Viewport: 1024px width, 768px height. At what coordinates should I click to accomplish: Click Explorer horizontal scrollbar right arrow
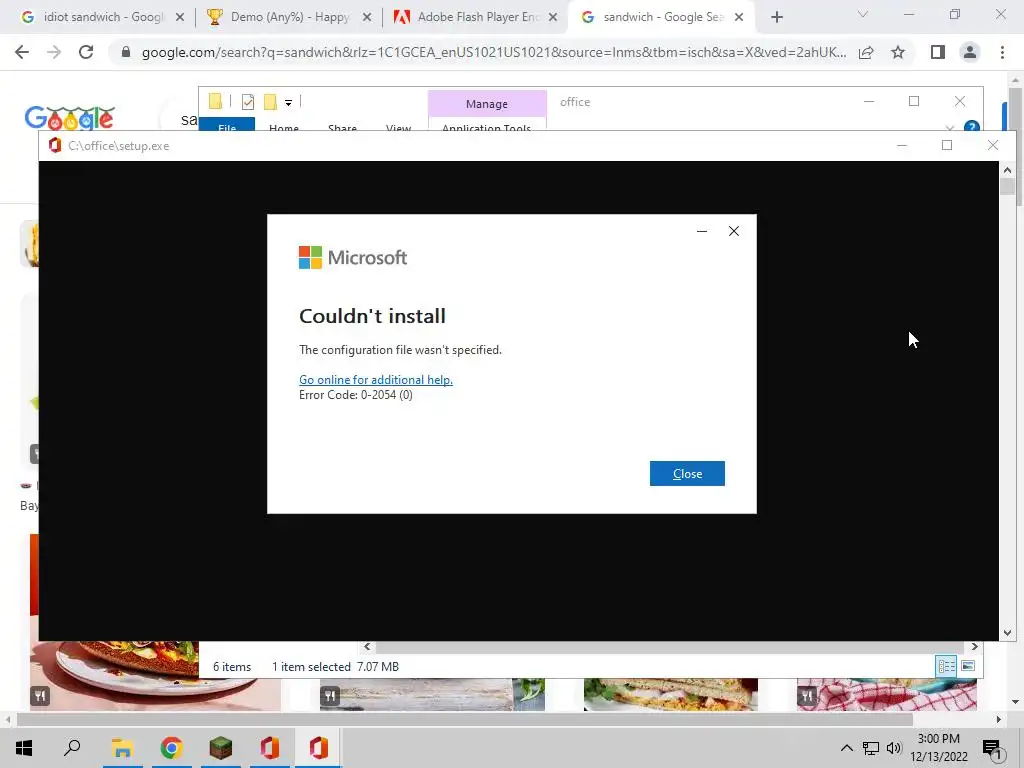tap(974, 647)
